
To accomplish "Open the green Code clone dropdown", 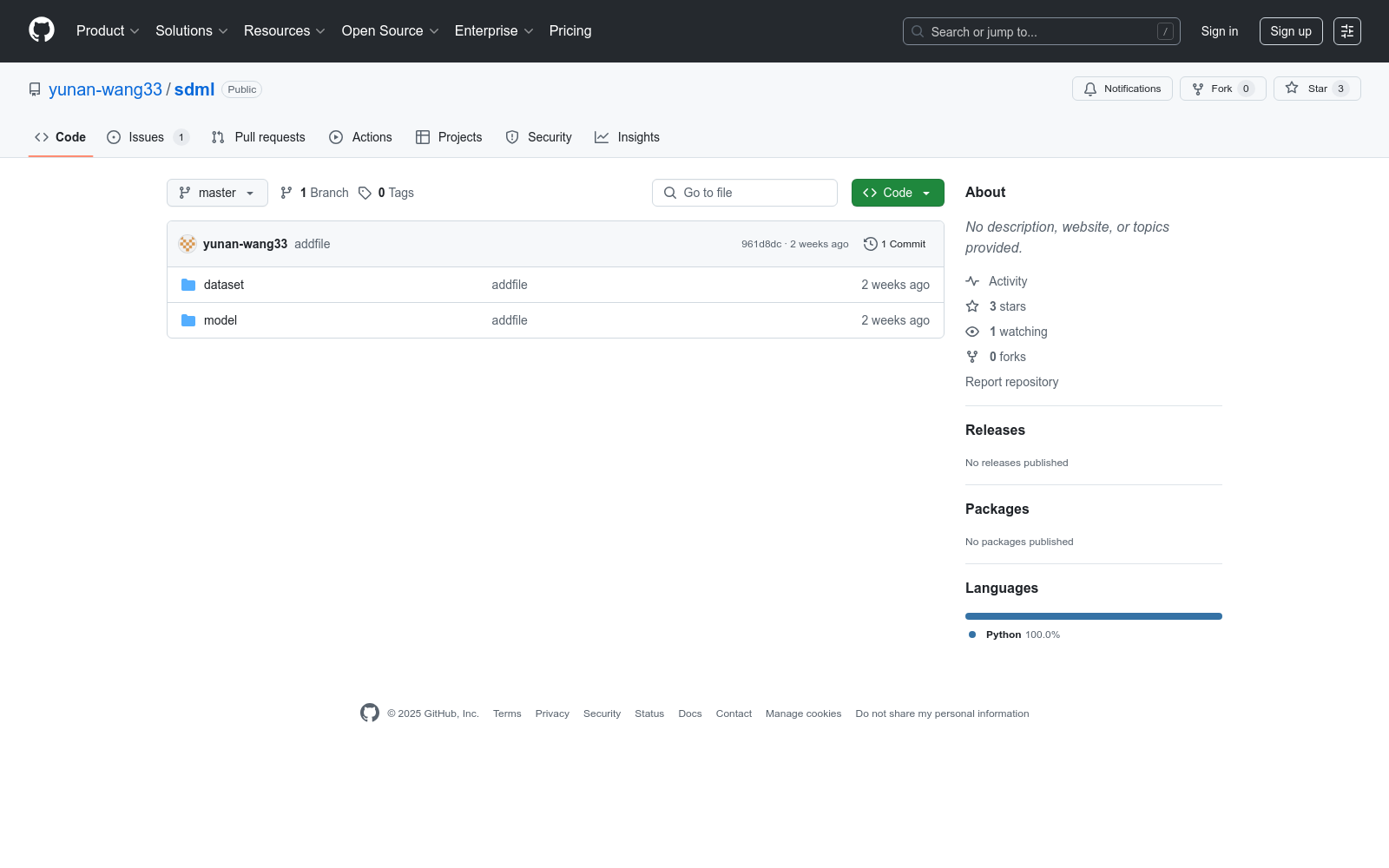I will pos(898,193).
